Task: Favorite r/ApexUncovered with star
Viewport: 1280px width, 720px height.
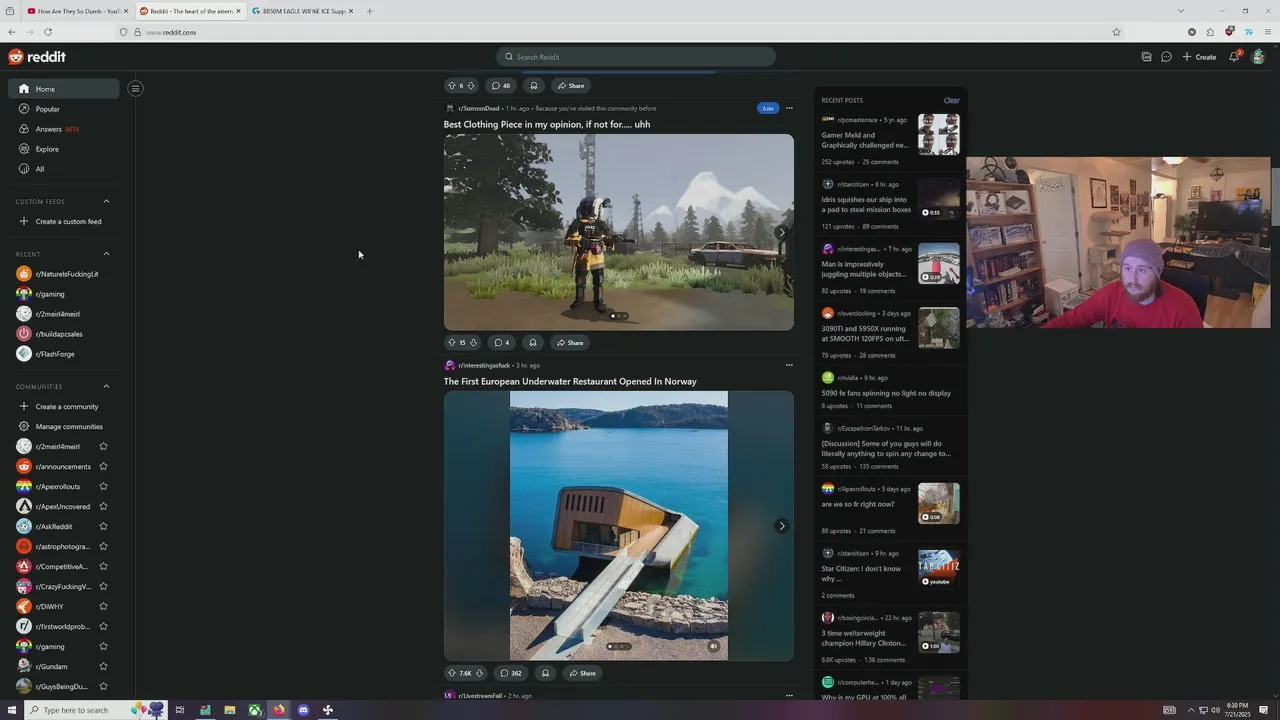Action: 103,506
